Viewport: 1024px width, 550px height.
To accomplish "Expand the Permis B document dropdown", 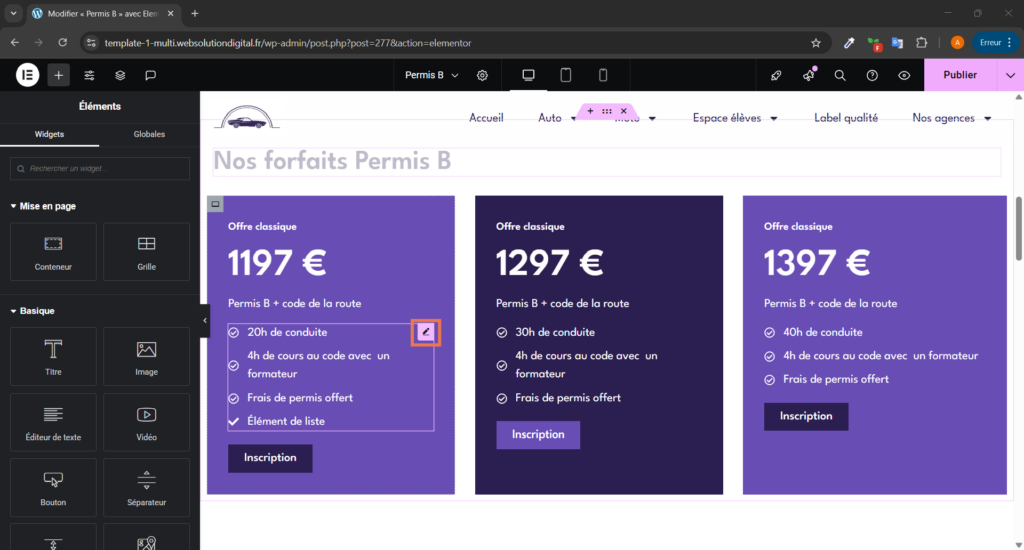I will (x=432, y=75).
